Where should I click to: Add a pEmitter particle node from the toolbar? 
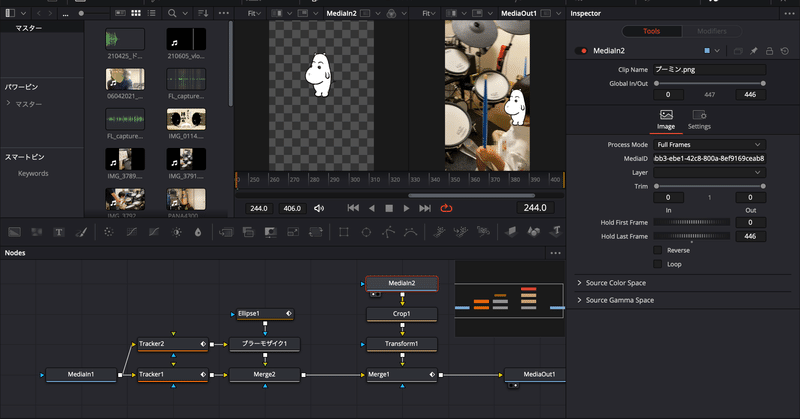point(438,232)
